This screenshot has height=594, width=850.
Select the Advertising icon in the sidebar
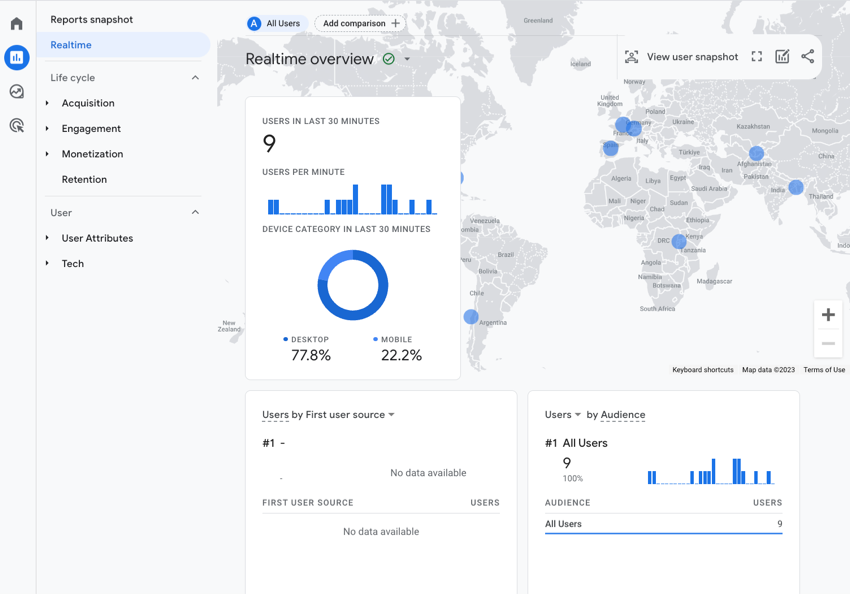tap(16, 124)
